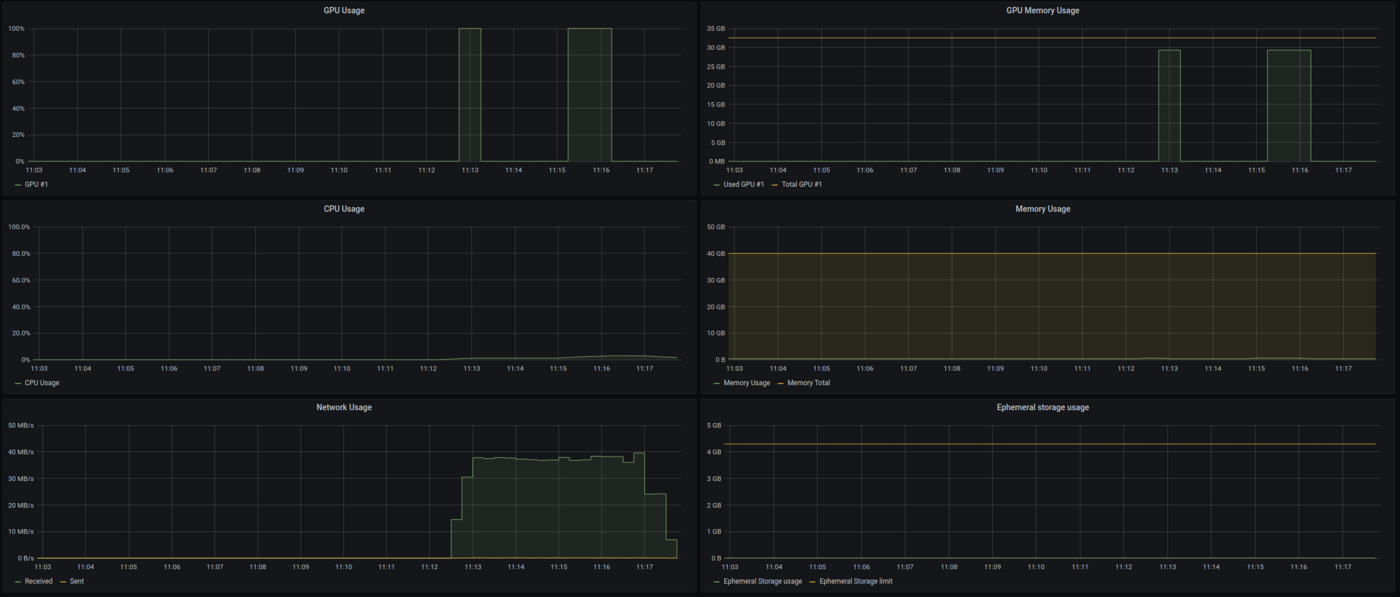1400x597 pixels.
Task: Click the wide GPU Usage spike near 11:16
Action: (x=589, y=95)
